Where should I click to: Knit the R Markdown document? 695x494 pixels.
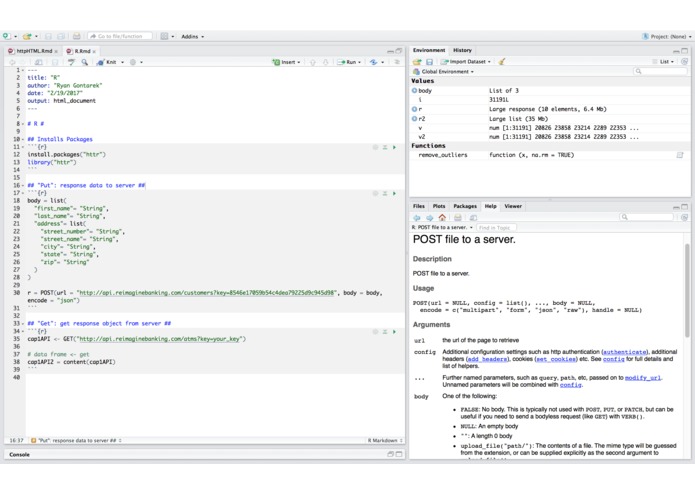coord(107,62)
